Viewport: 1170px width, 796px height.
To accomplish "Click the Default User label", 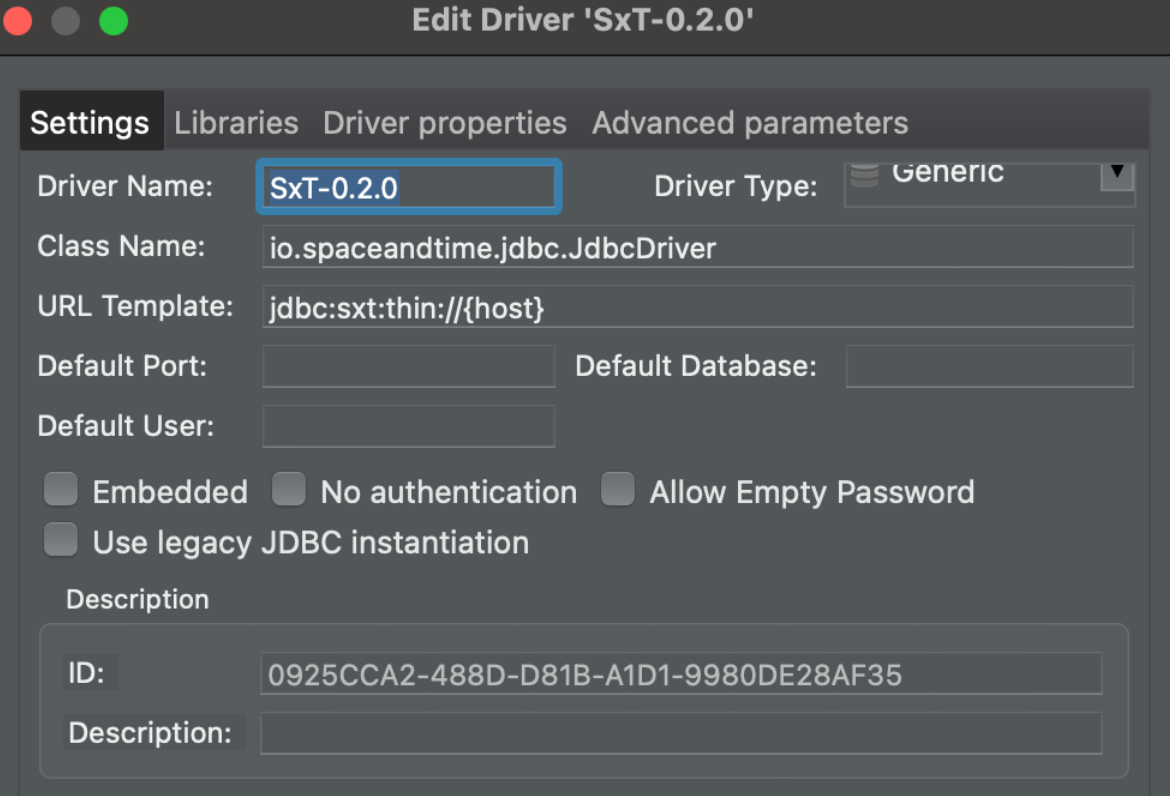I will [125, 426].
